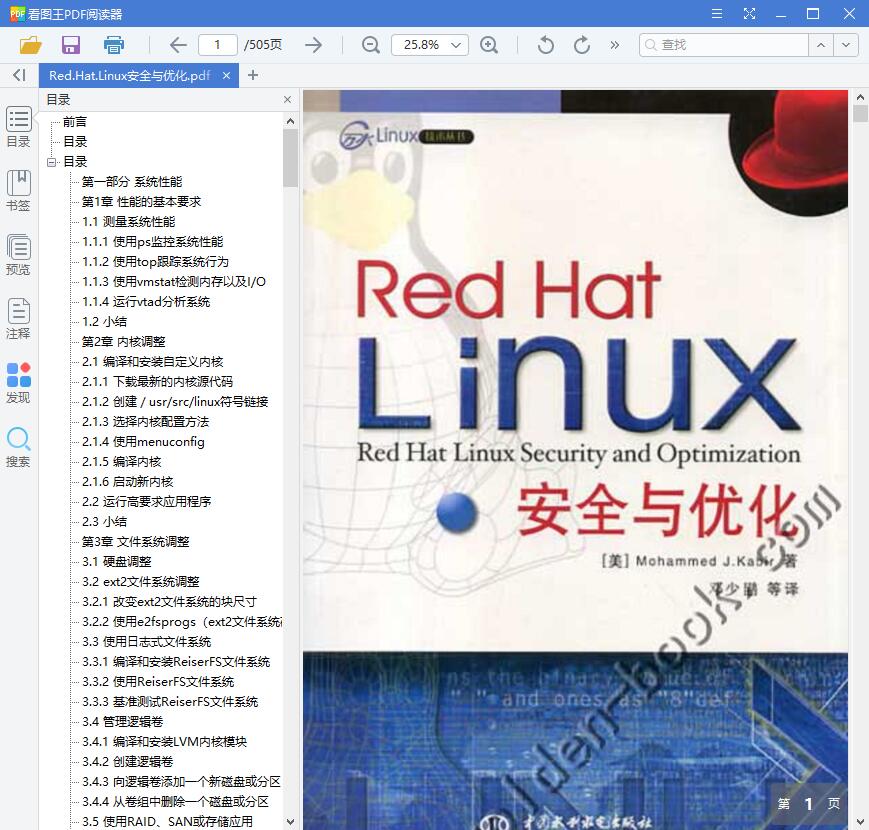The image size is (869, 830).
Task: Open the 发现 discover panel
Action: (18, 383)
